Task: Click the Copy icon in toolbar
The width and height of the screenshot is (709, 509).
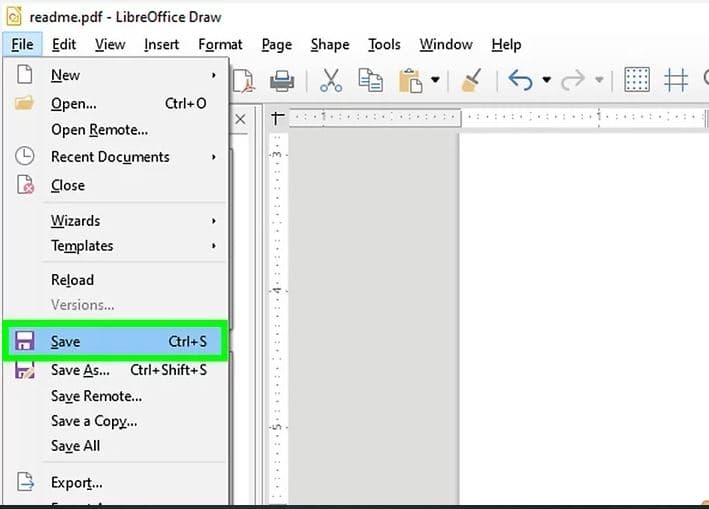Action: pyautogui.click(x=370, y=80)
